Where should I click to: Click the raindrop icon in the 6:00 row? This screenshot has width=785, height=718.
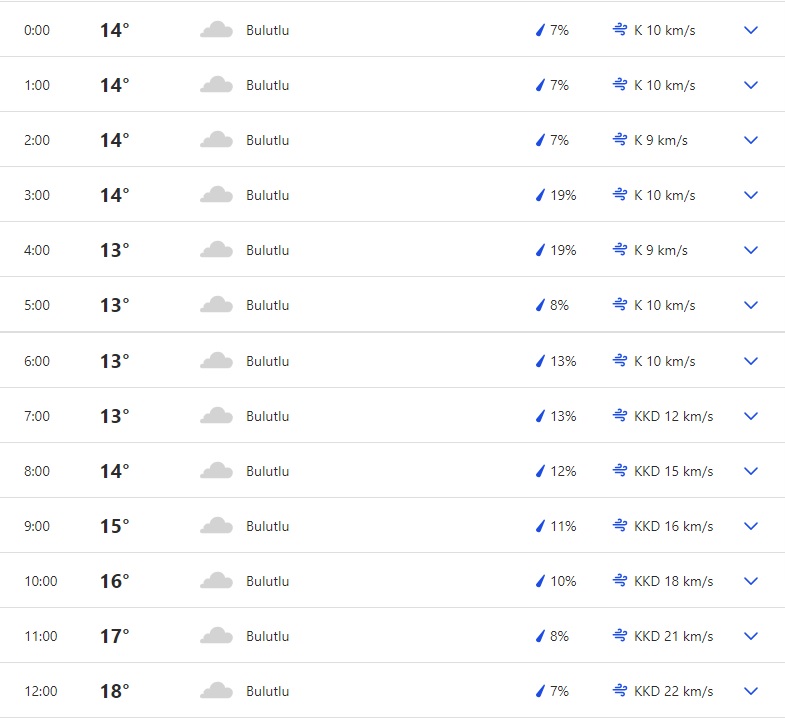coord(541,361)
